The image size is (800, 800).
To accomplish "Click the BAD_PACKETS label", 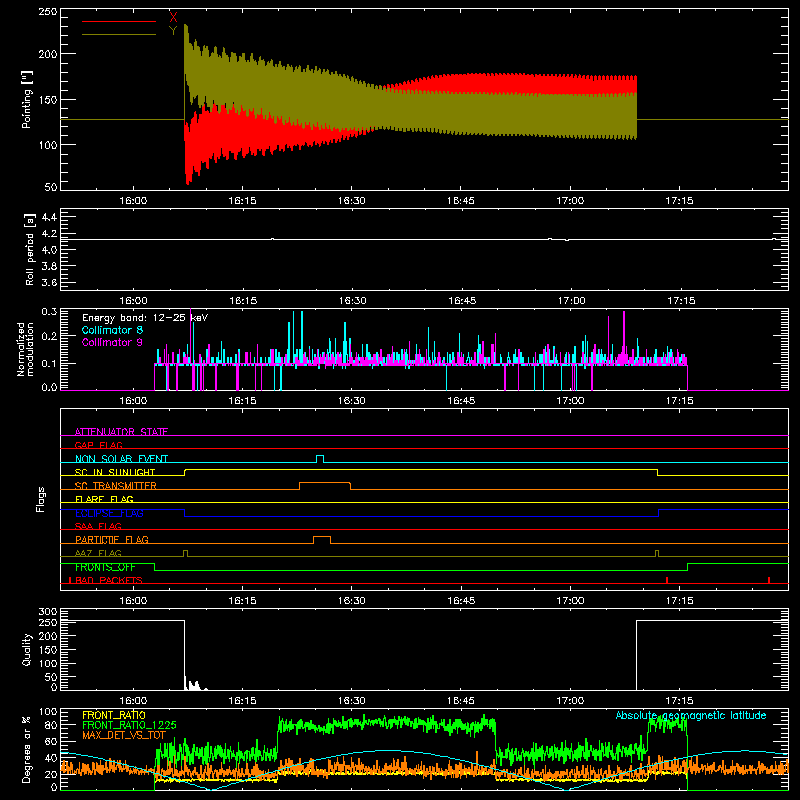I will 109,580.
